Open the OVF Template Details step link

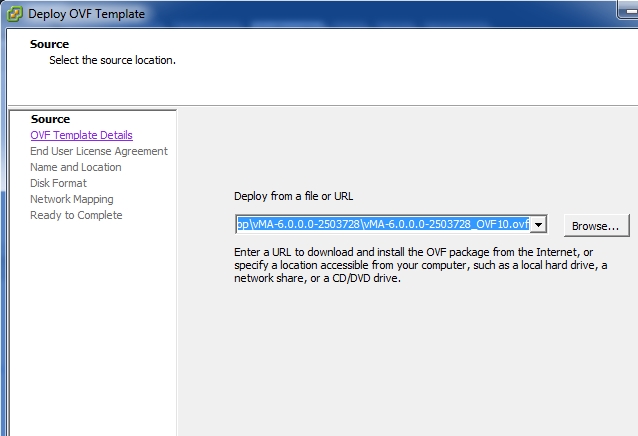click(81, 135)
